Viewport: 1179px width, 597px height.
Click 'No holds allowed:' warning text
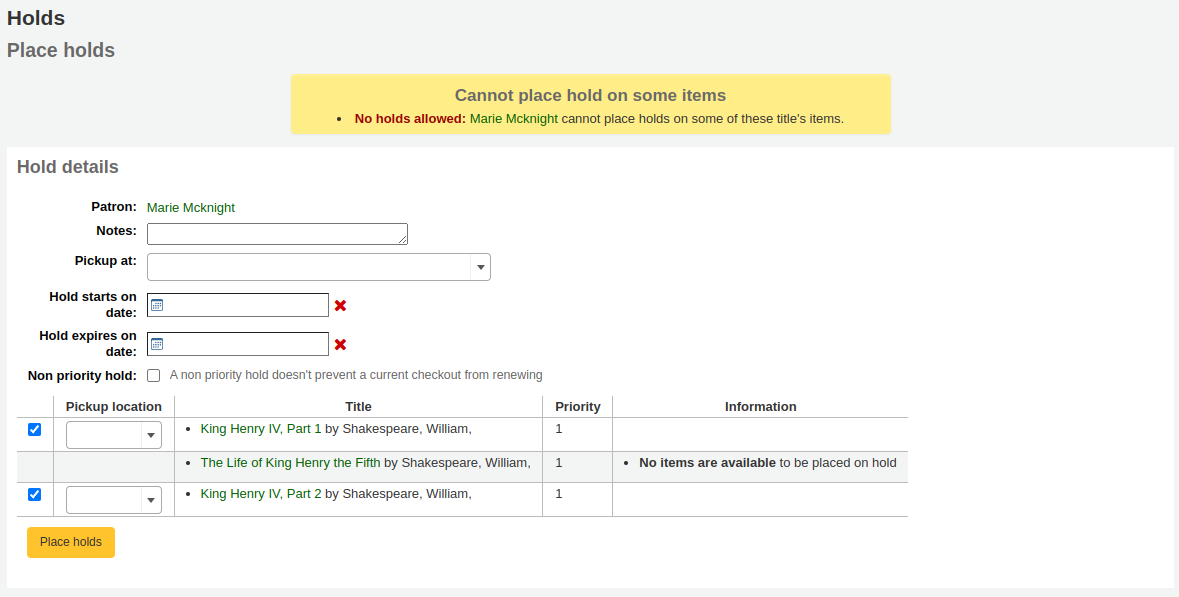411,119
